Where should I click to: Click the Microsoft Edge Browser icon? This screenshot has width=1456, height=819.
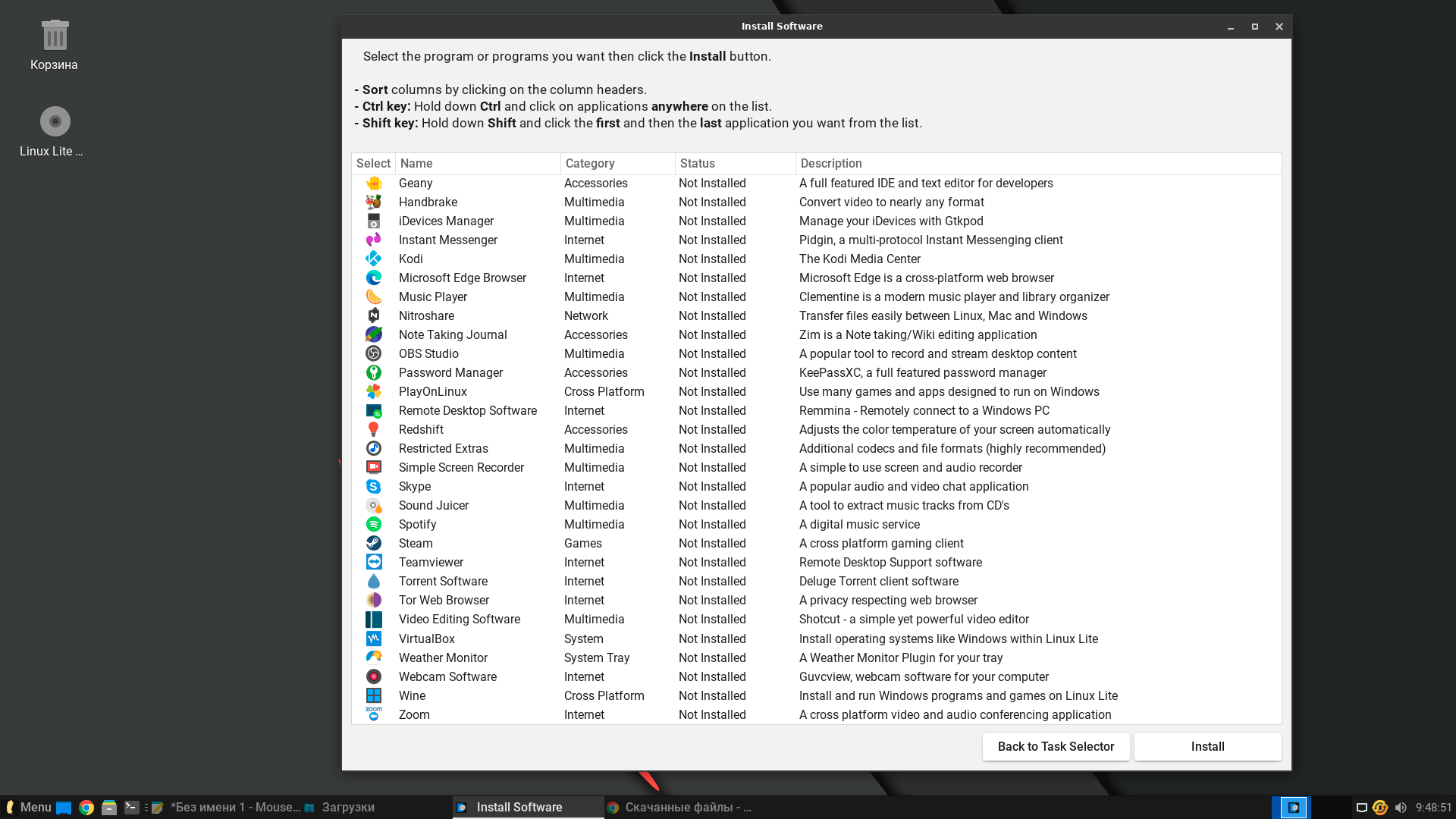373,278
